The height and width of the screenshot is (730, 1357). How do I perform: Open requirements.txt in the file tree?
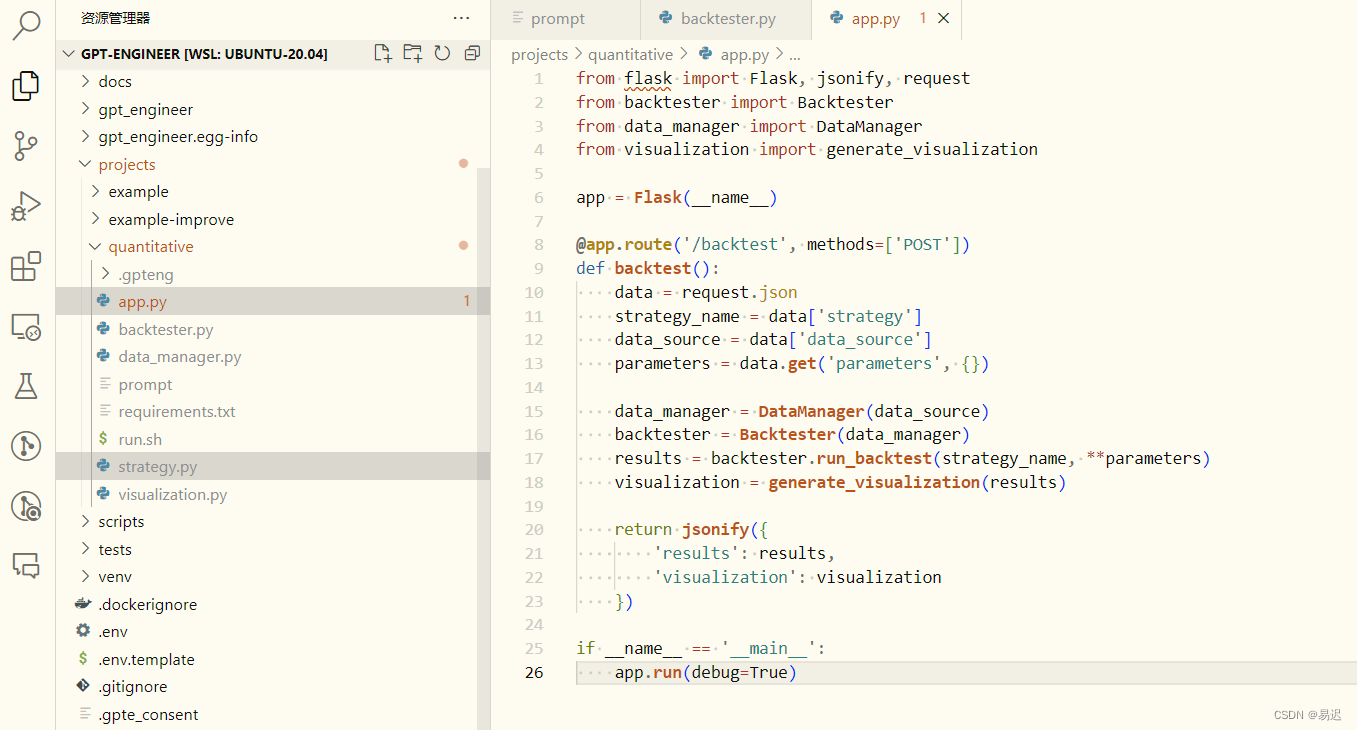coord(273,412)
